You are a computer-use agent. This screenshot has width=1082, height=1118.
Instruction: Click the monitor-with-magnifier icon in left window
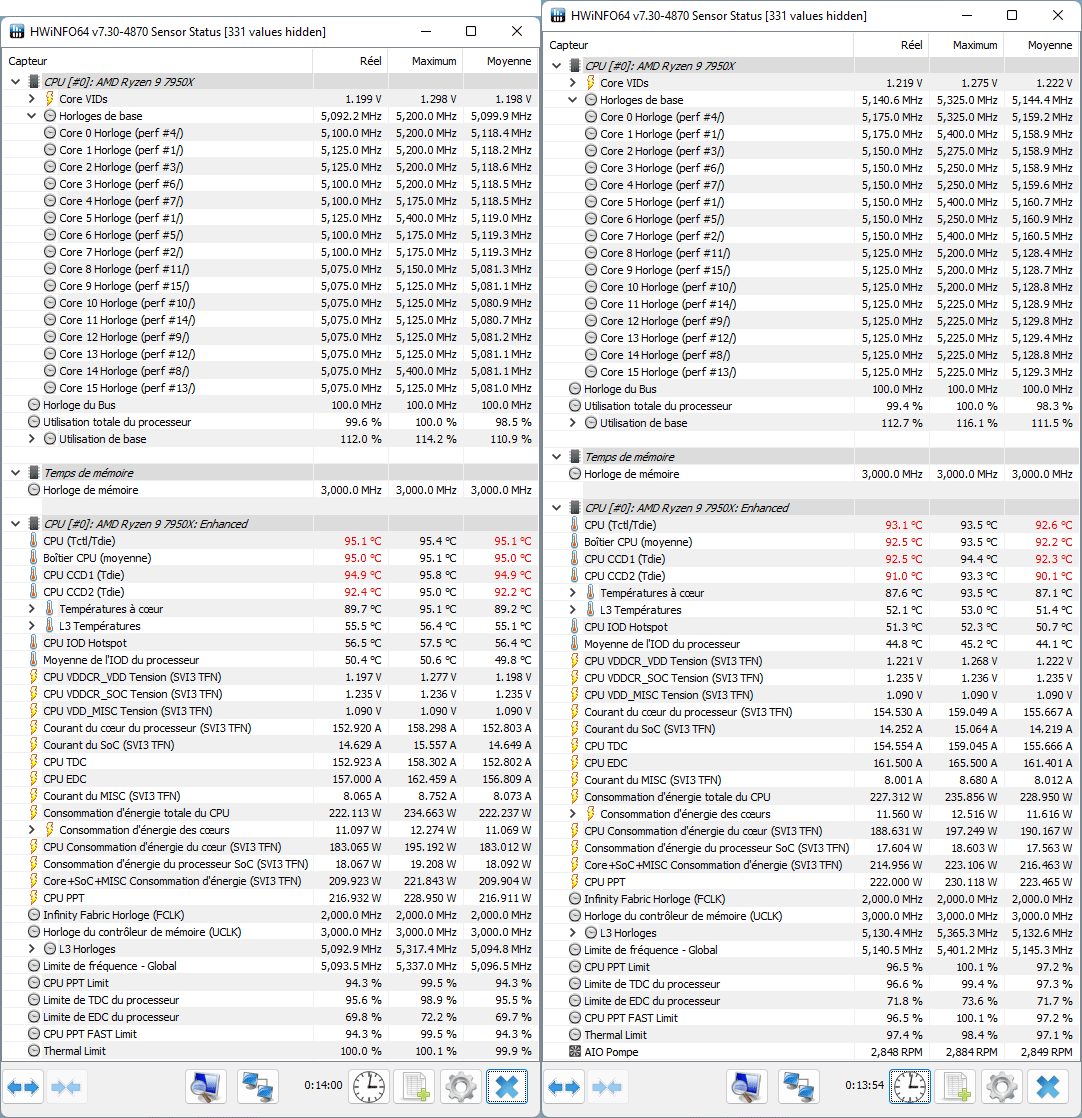pos(205,1087)
